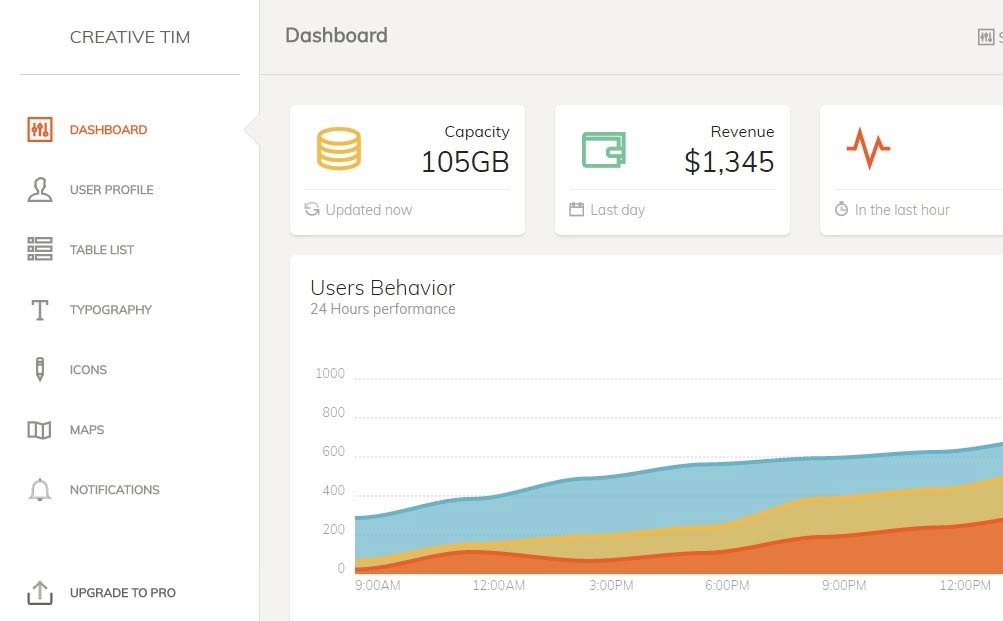
Task: Open the USER PROFILE menu item
Action: click(111, 190)
